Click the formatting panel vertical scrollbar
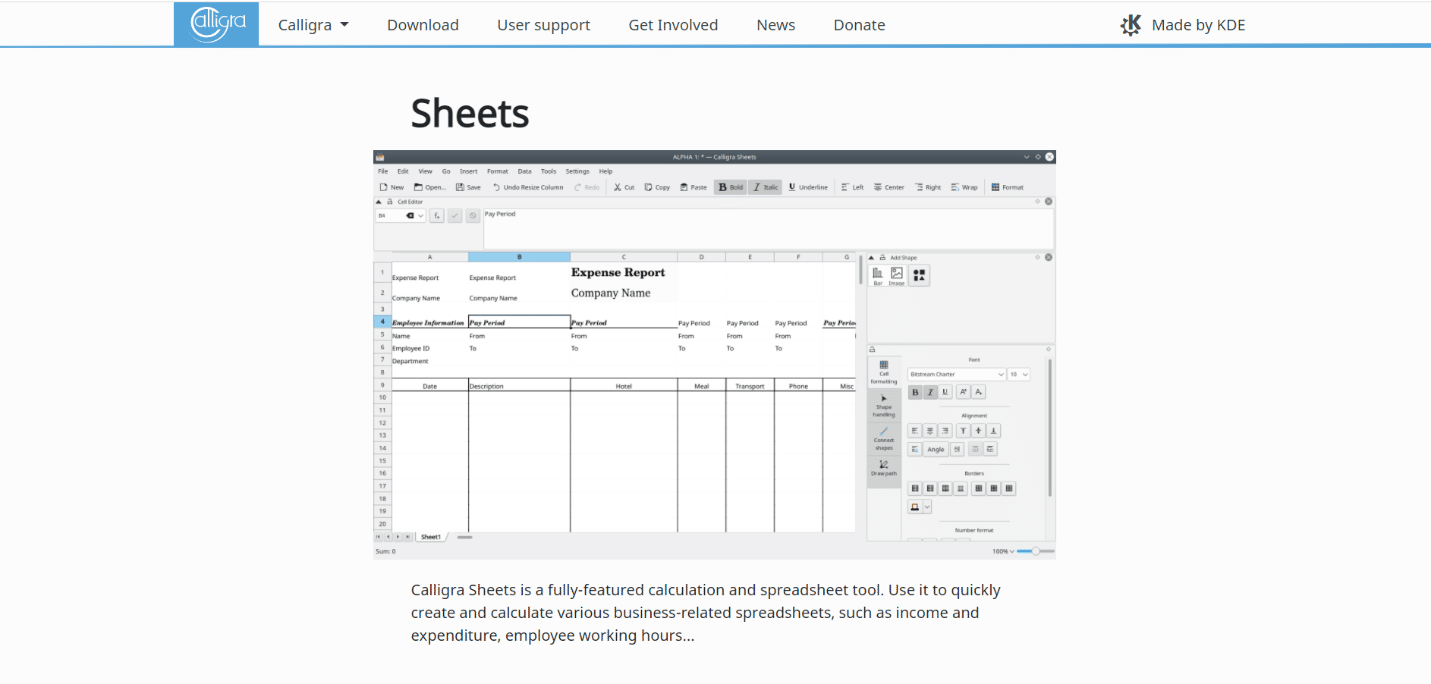This screenshot has width=1431, height=684. point(1049,428)
